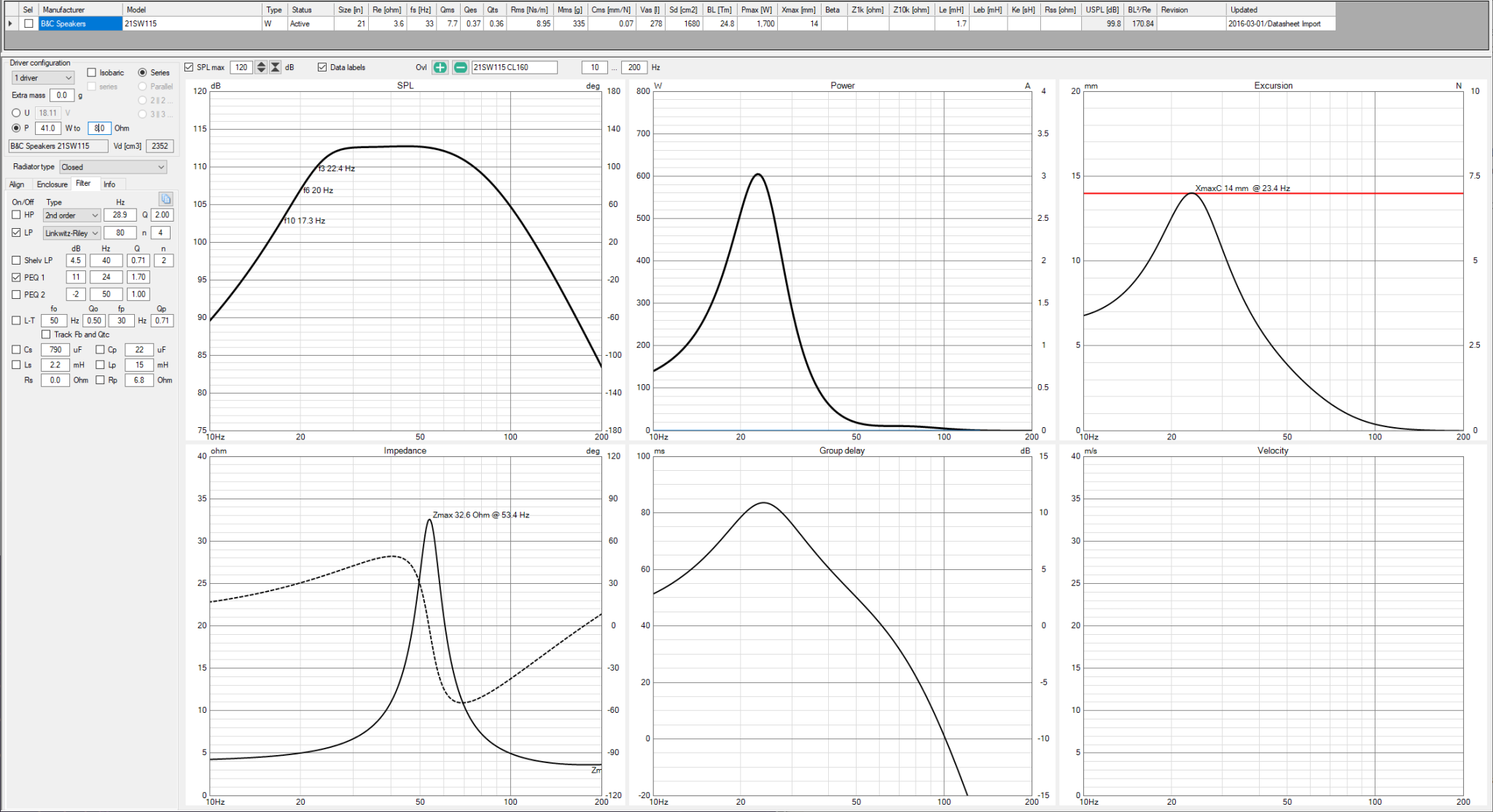Click the LP frequency 80 field

click(x=120, y=233)
